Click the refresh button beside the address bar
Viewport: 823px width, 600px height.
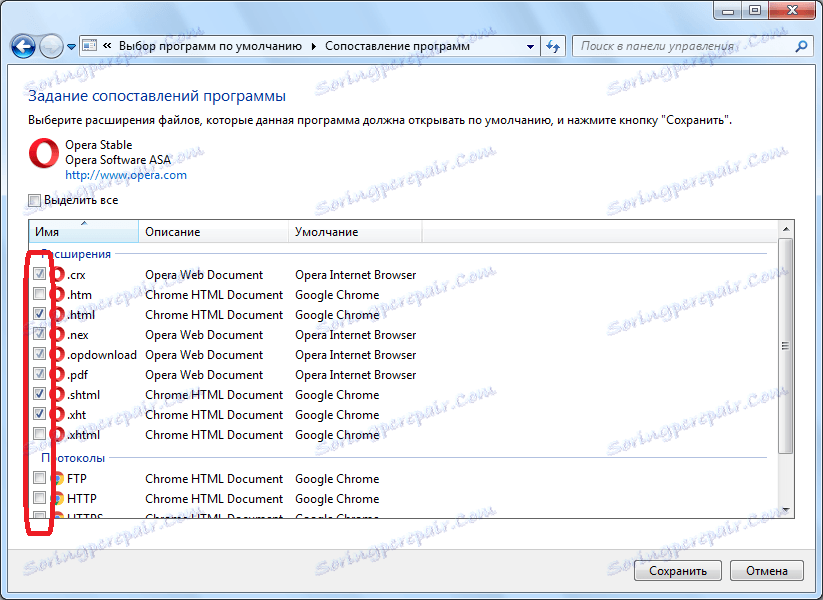coord(553,46)
